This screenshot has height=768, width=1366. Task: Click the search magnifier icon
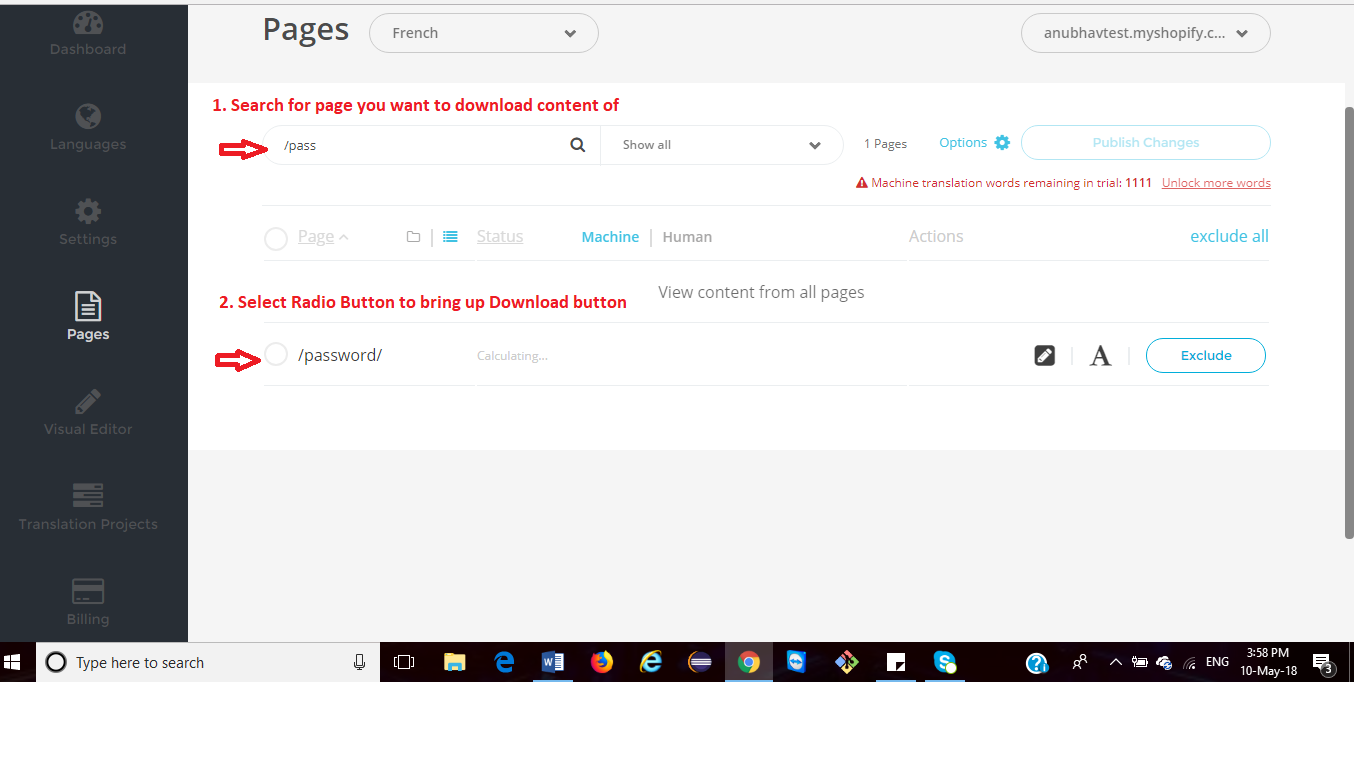point(578,145)
